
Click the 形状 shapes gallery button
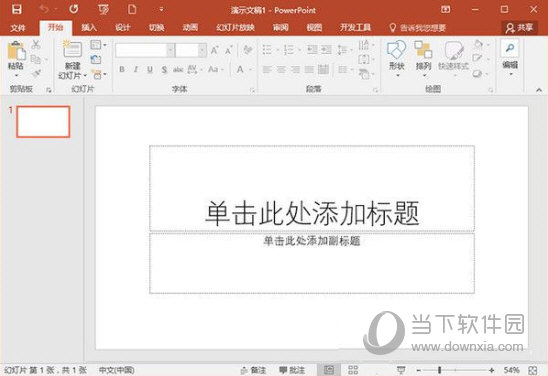[x=397, y=58]
